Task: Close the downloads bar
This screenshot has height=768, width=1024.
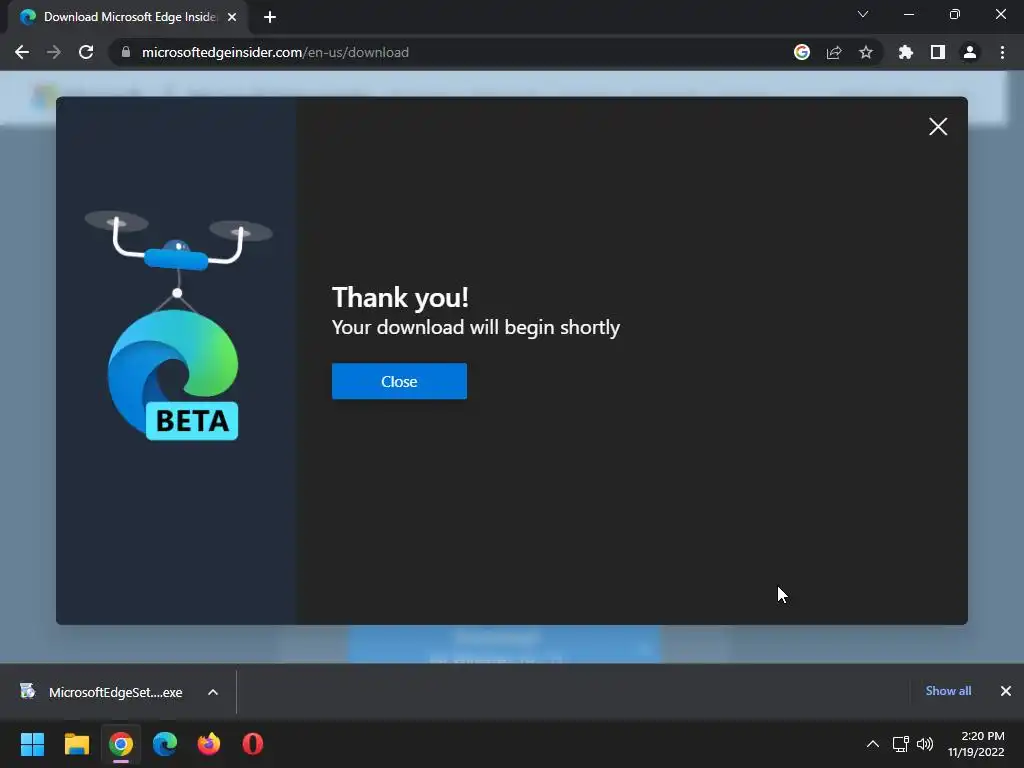Action: tap(1006, 691)
